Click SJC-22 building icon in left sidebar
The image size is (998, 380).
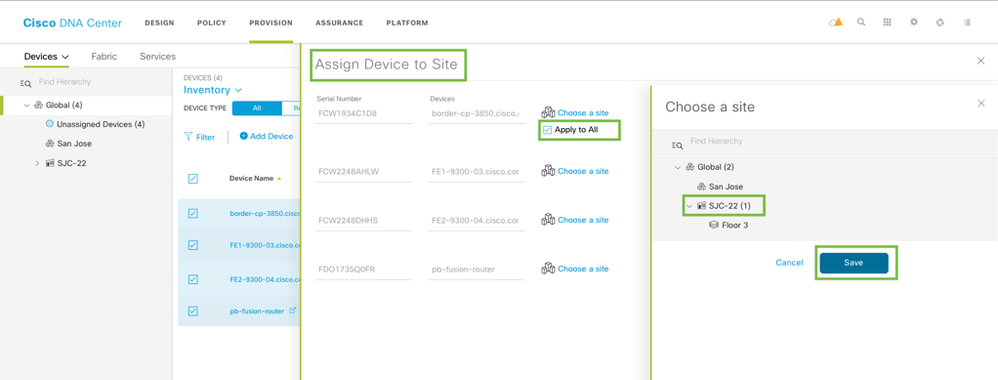(50, 163)
